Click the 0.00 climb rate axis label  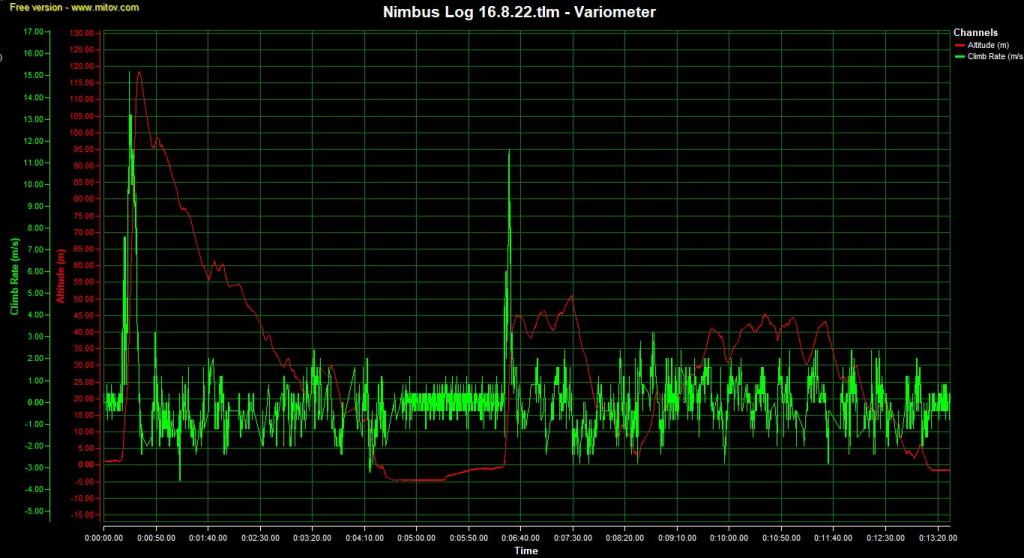click(35, 402)
